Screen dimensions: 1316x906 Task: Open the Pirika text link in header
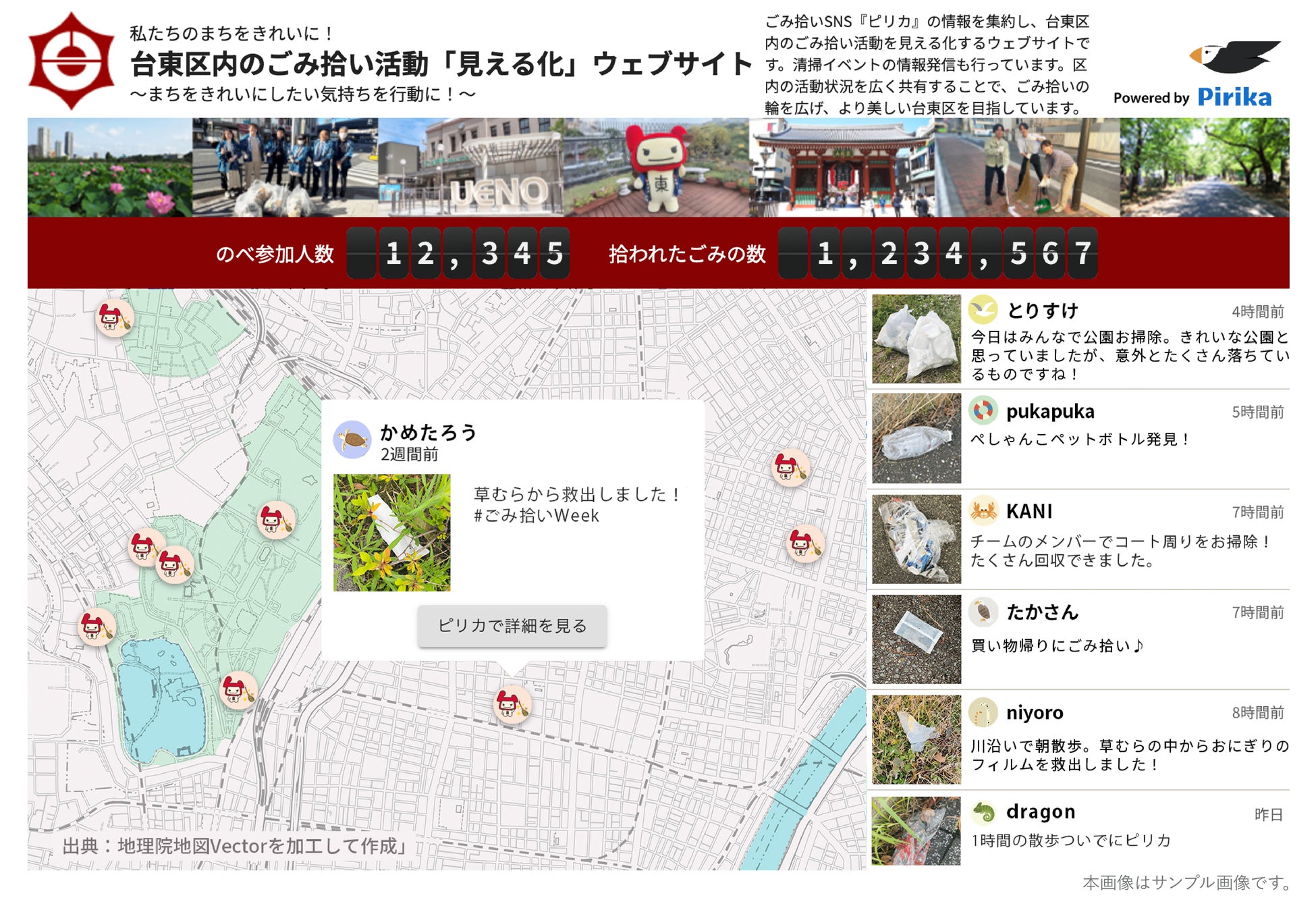[1234, 98]
